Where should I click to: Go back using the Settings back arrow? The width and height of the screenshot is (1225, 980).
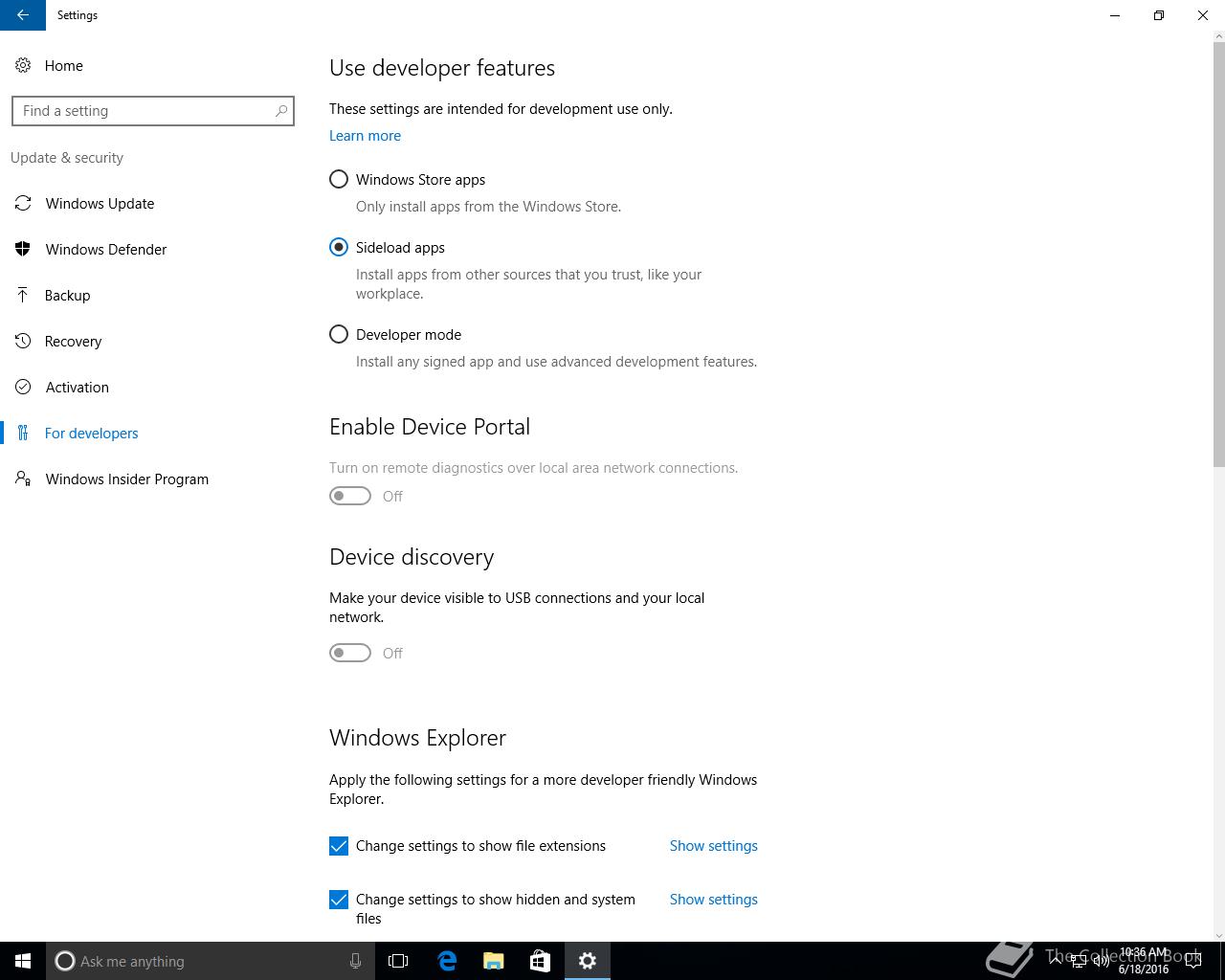[23, 15]
